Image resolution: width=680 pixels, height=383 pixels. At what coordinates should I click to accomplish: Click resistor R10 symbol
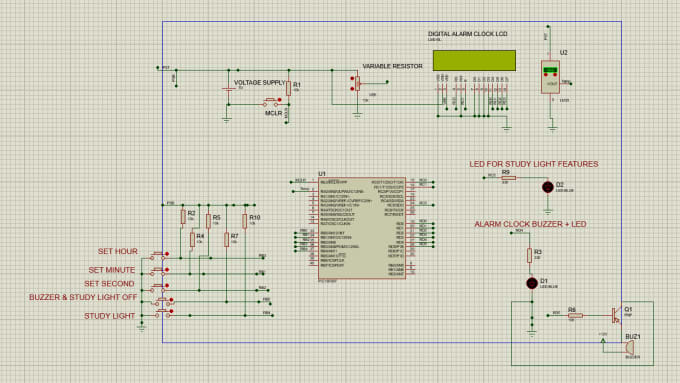(x=245, y=221)
